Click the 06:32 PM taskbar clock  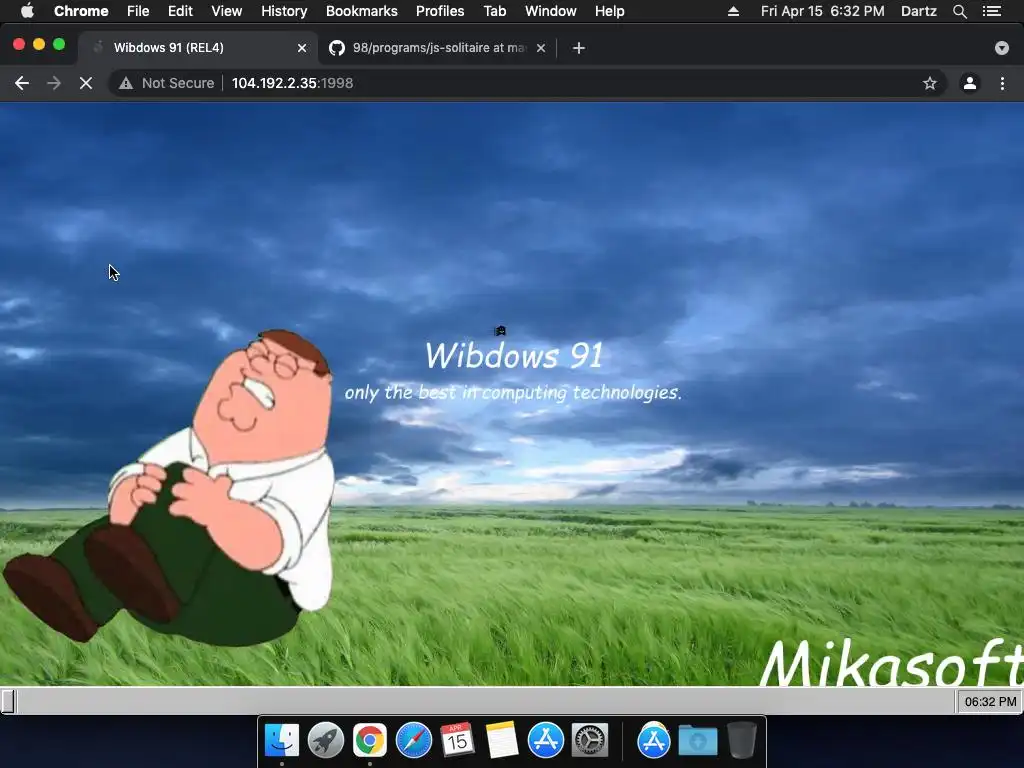click(990, 701)
